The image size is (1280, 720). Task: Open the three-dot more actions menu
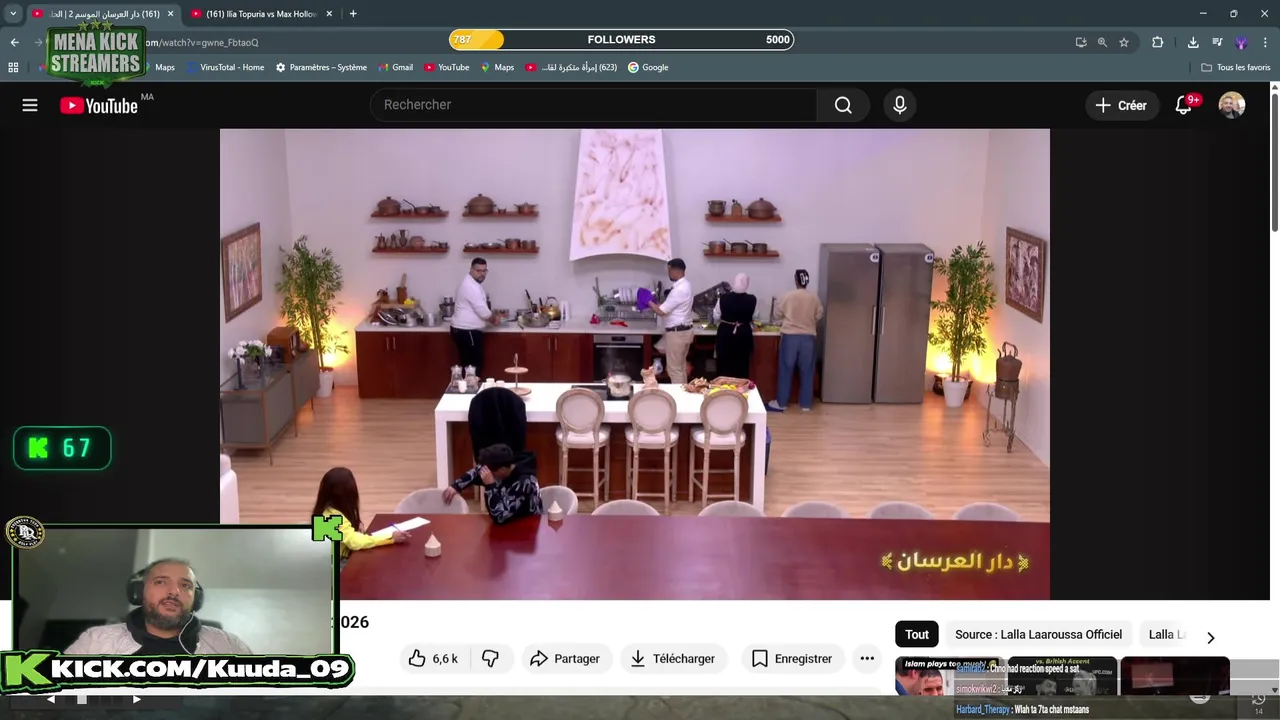(867, 658)
